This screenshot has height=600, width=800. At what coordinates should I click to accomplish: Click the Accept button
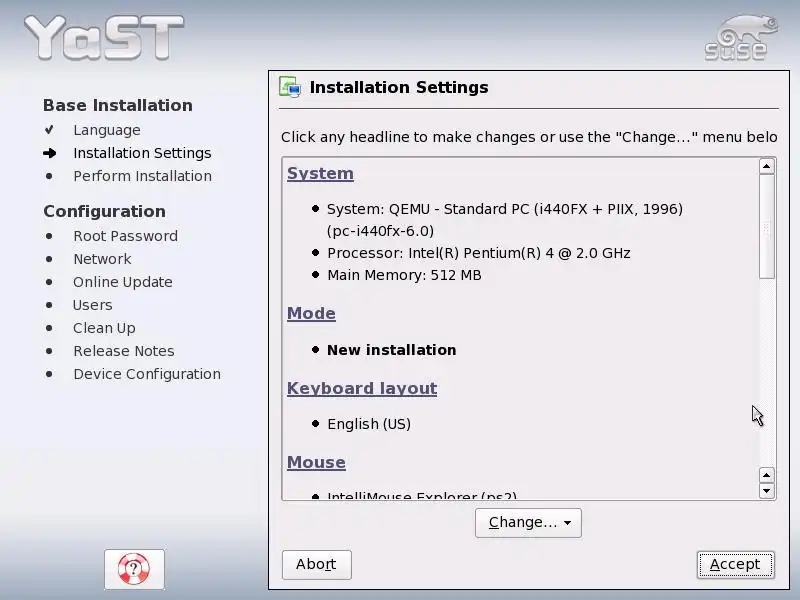(735, 564)
